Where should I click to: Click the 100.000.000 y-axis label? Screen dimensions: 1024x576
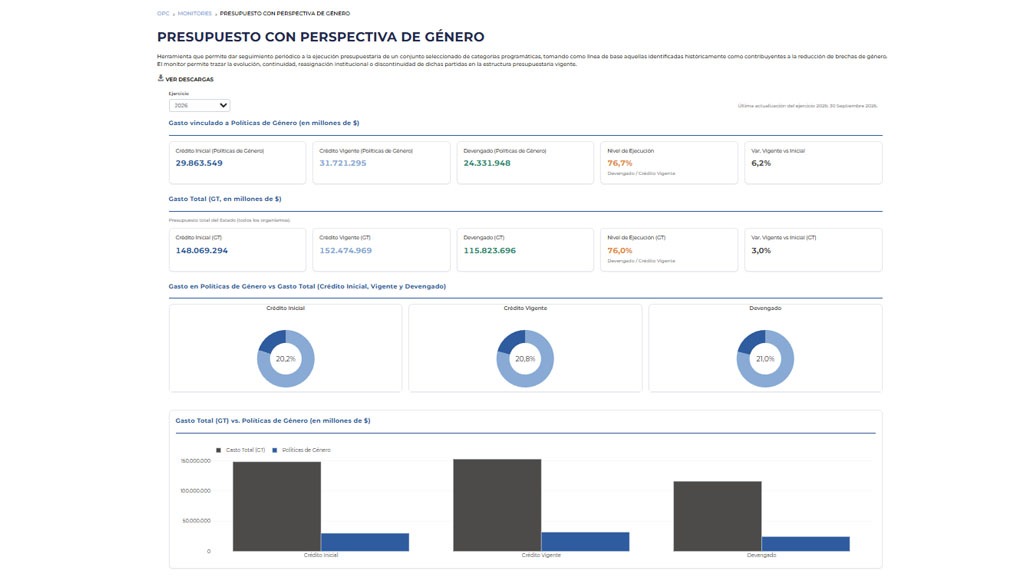pos(196,491)
